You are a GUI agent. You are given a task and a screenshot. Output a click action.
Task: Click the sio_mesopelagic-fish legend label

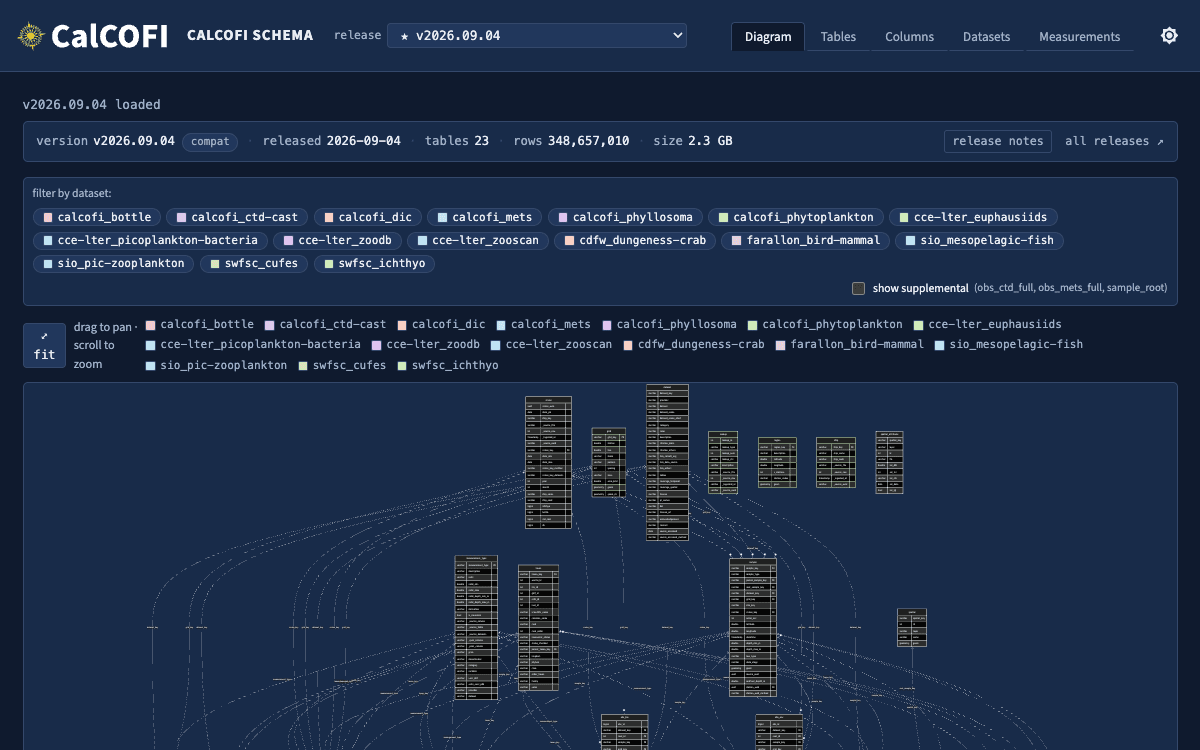point(1016,344)
